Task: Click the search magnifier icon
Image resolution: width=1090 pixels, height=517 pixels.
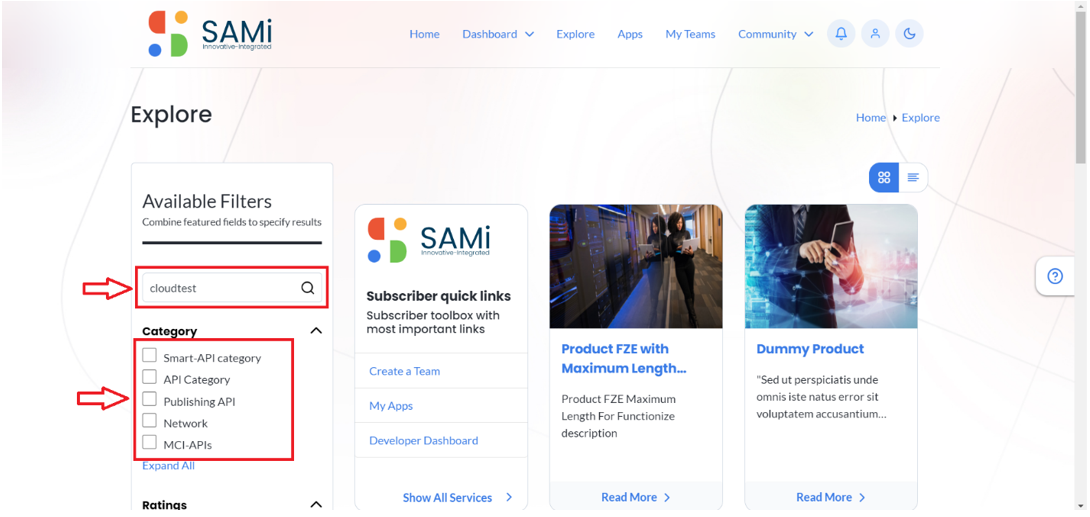Action: (x=307, y=288)
